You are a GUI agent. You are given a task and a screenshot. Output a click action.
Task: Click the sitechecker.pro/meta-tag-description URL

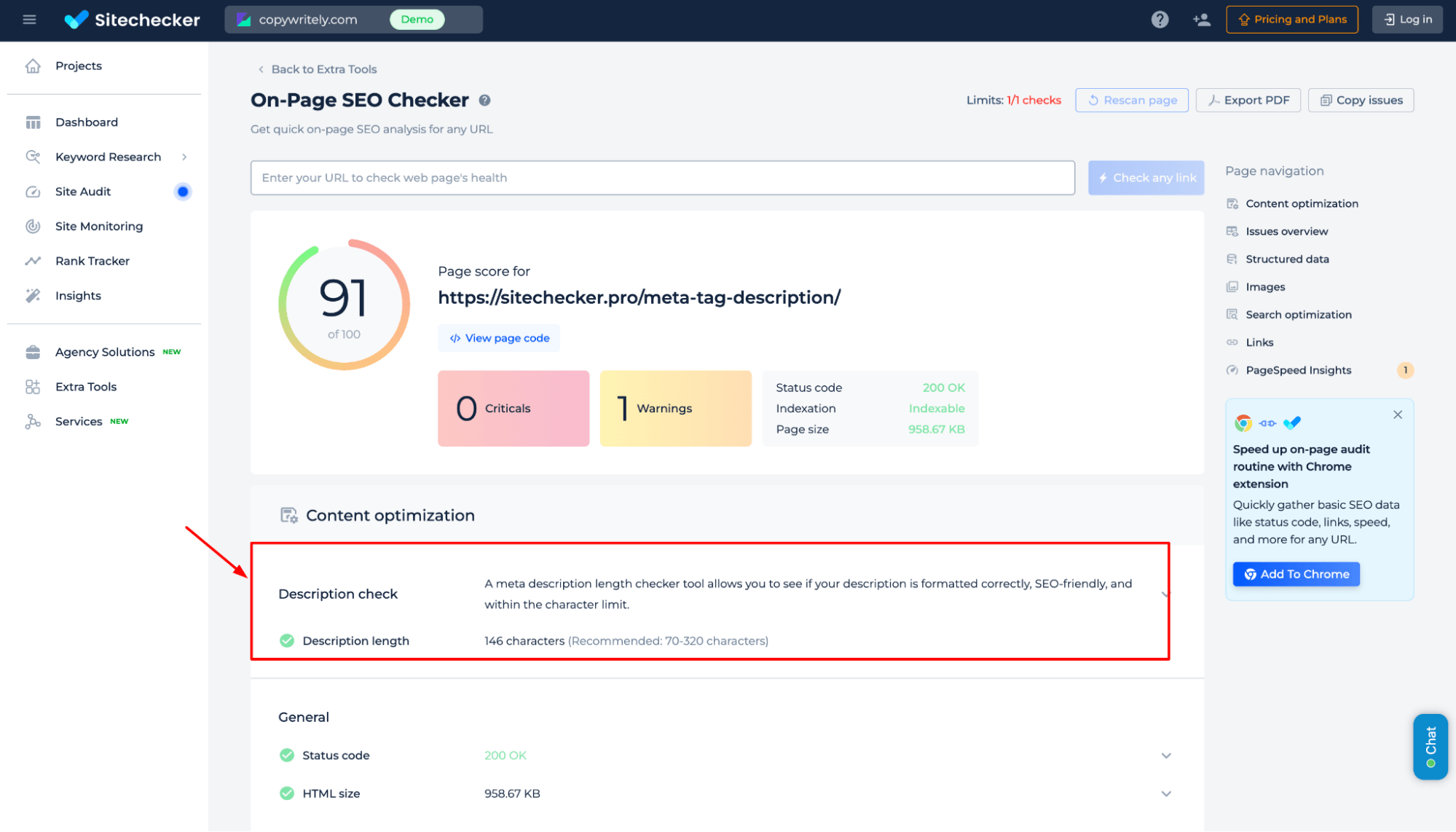click(640, 297)
